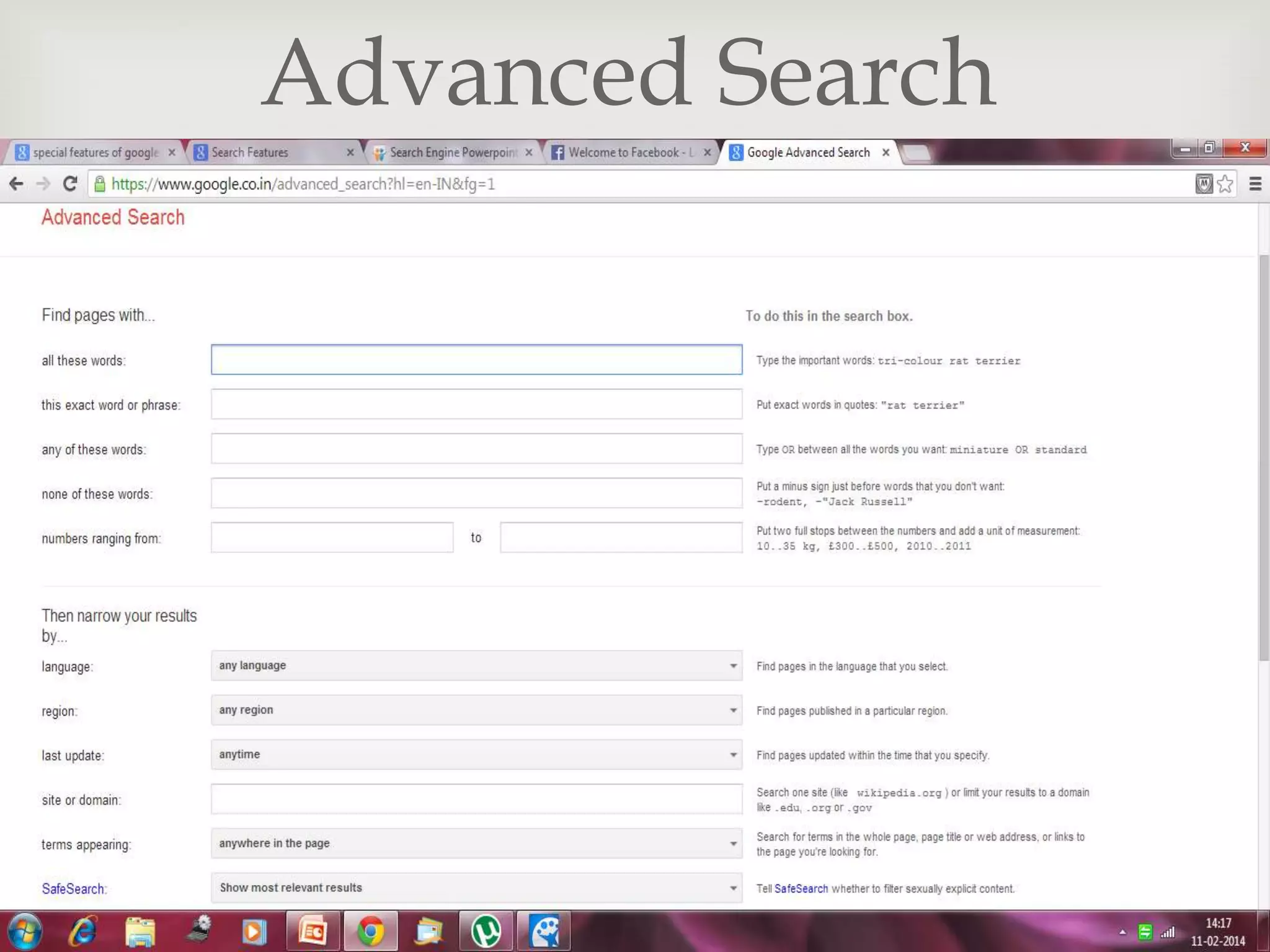Image resolution: width=1270 pixels, height=952 pixels.
Task: Open the media player taskbar icon
Action: point(254,932)
